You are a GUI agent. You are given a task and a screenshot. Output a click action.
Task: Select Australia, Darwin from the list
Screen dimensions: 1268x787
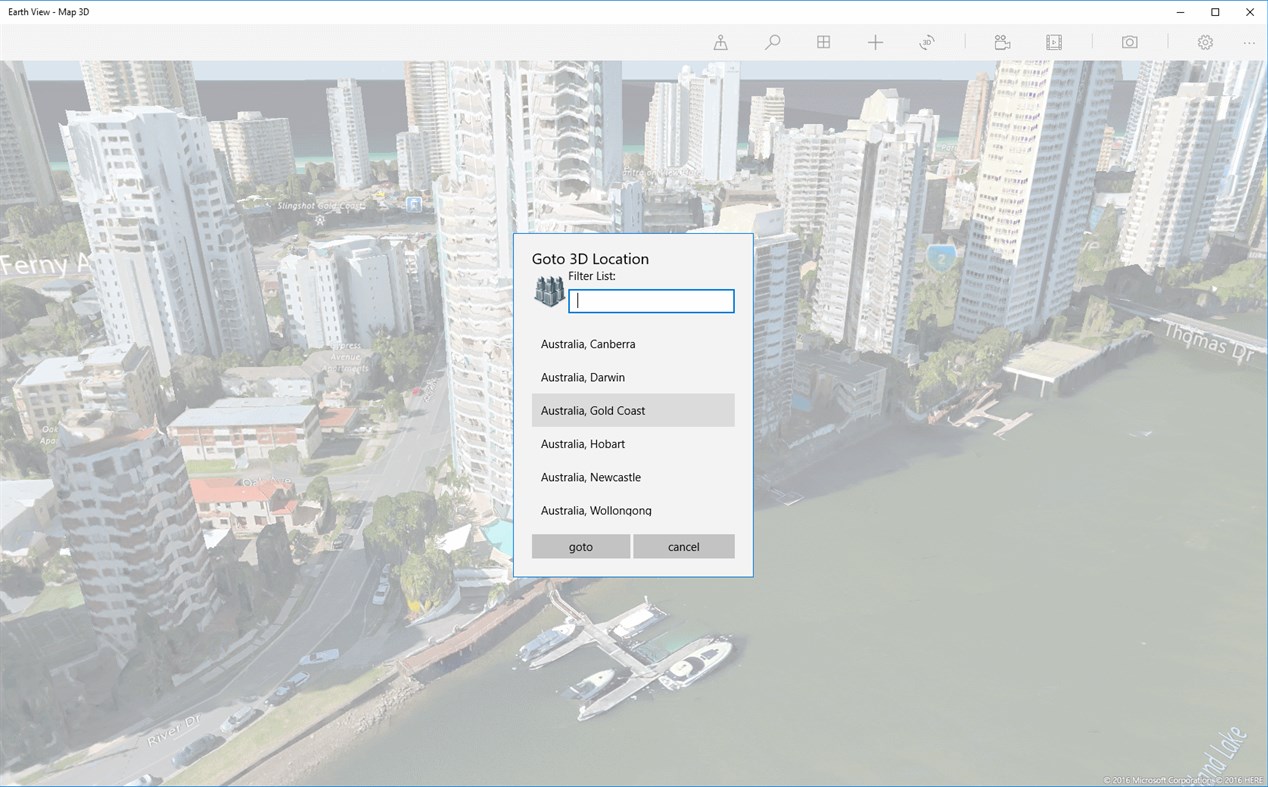point(583,377)
